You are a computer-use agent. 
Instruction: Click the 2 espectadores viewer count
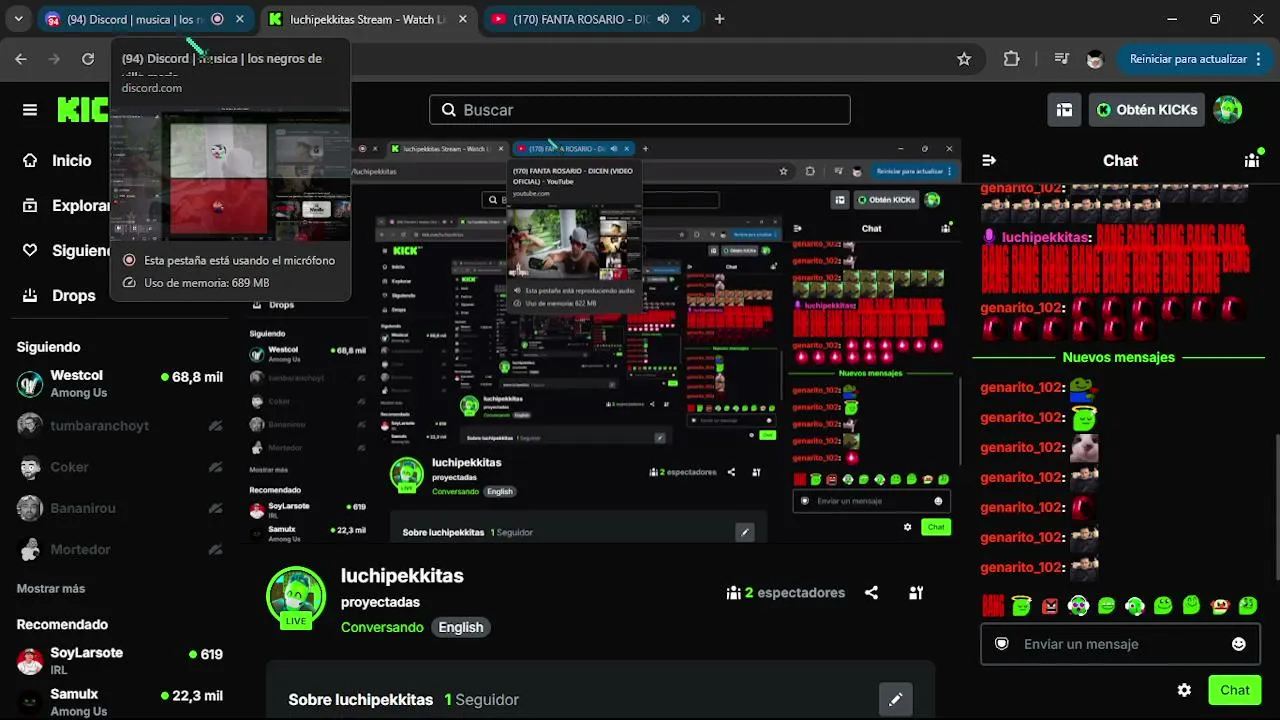click(x=786, y=593)
